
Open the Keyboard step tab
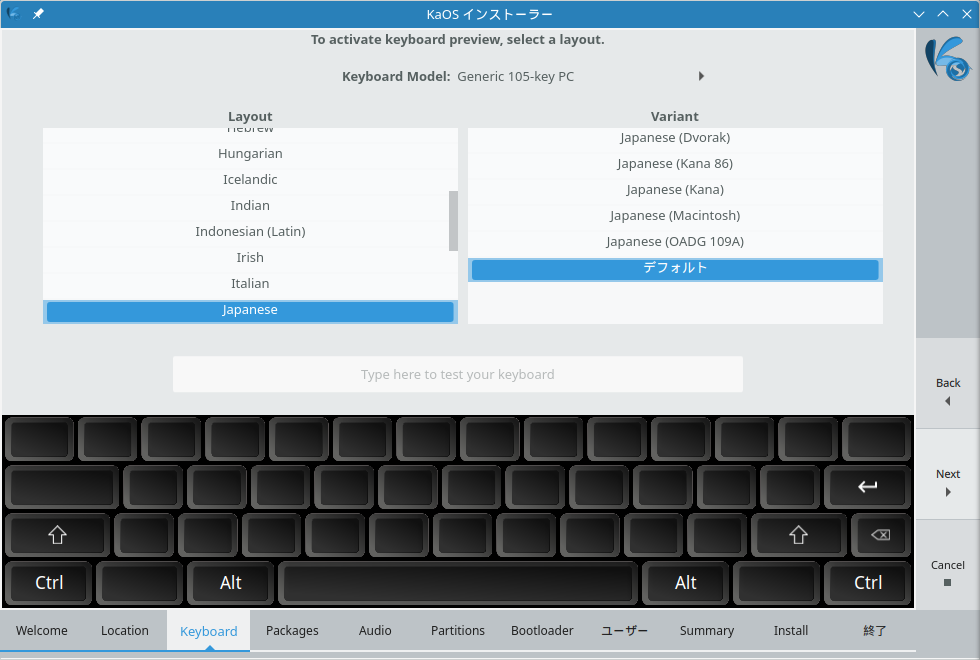point(209,631)
